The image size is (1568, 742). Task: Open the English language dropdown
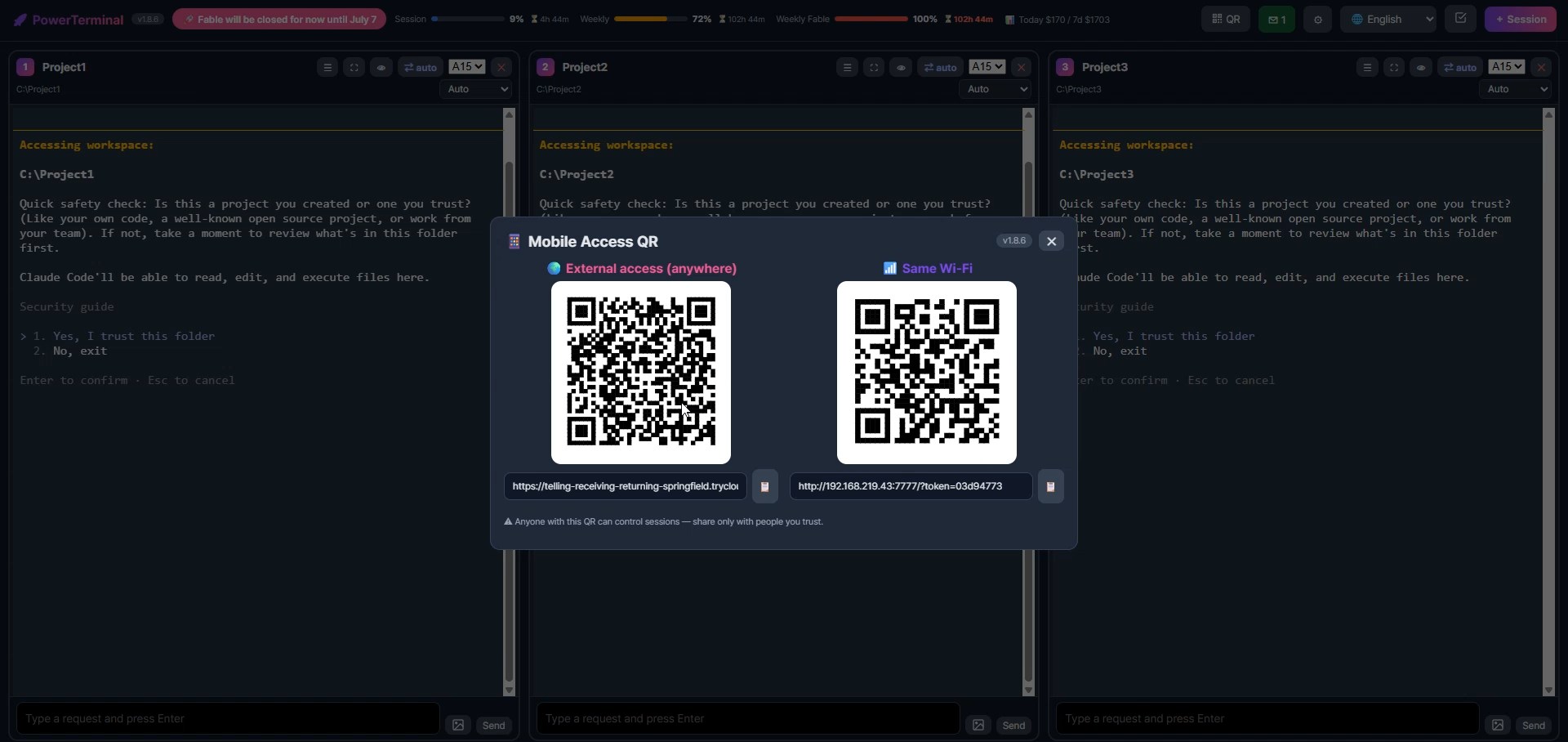pyautogui.click(x=1388, y=19)
